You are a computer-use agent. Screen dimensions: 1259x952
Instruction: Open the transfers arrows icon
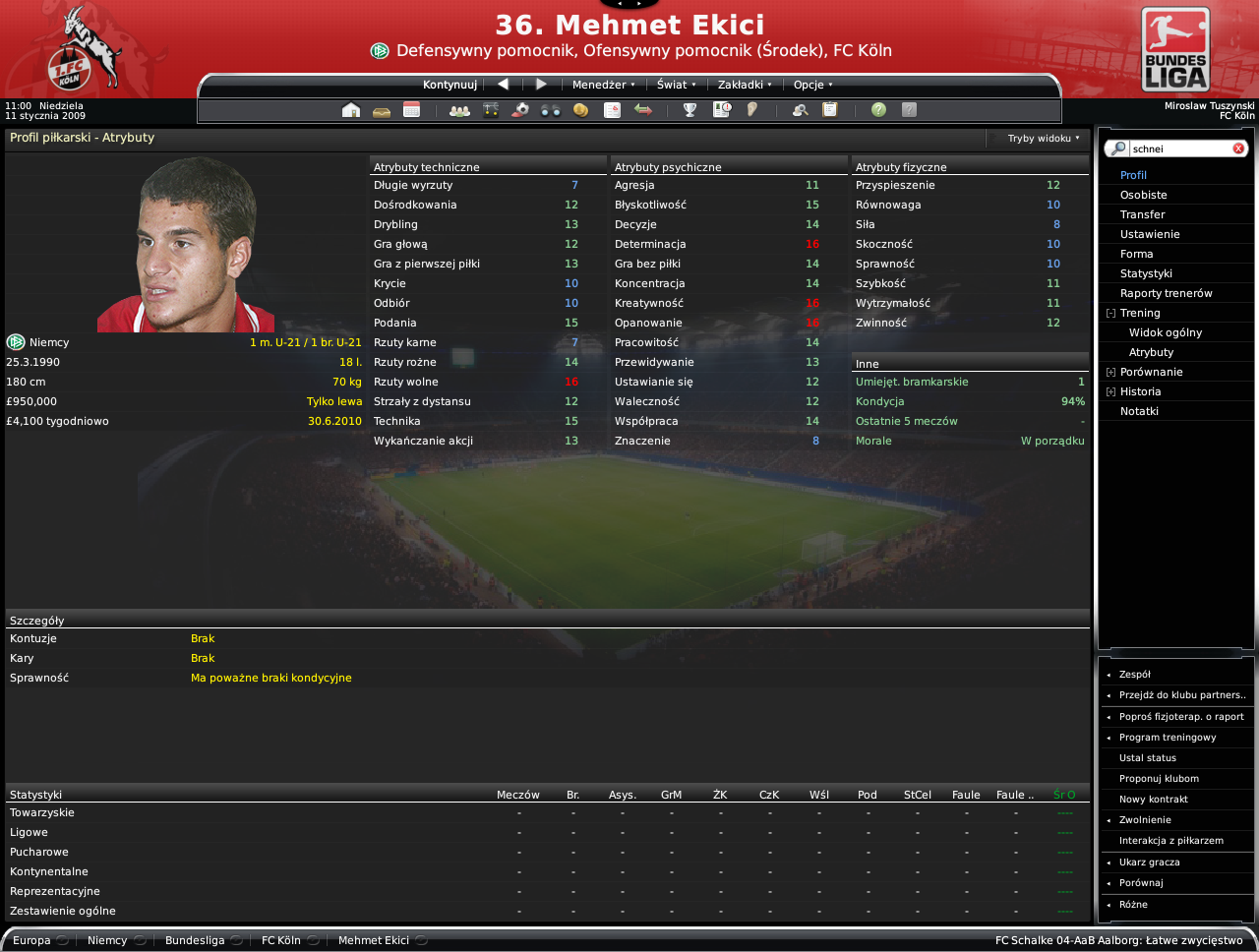(643, 110)
